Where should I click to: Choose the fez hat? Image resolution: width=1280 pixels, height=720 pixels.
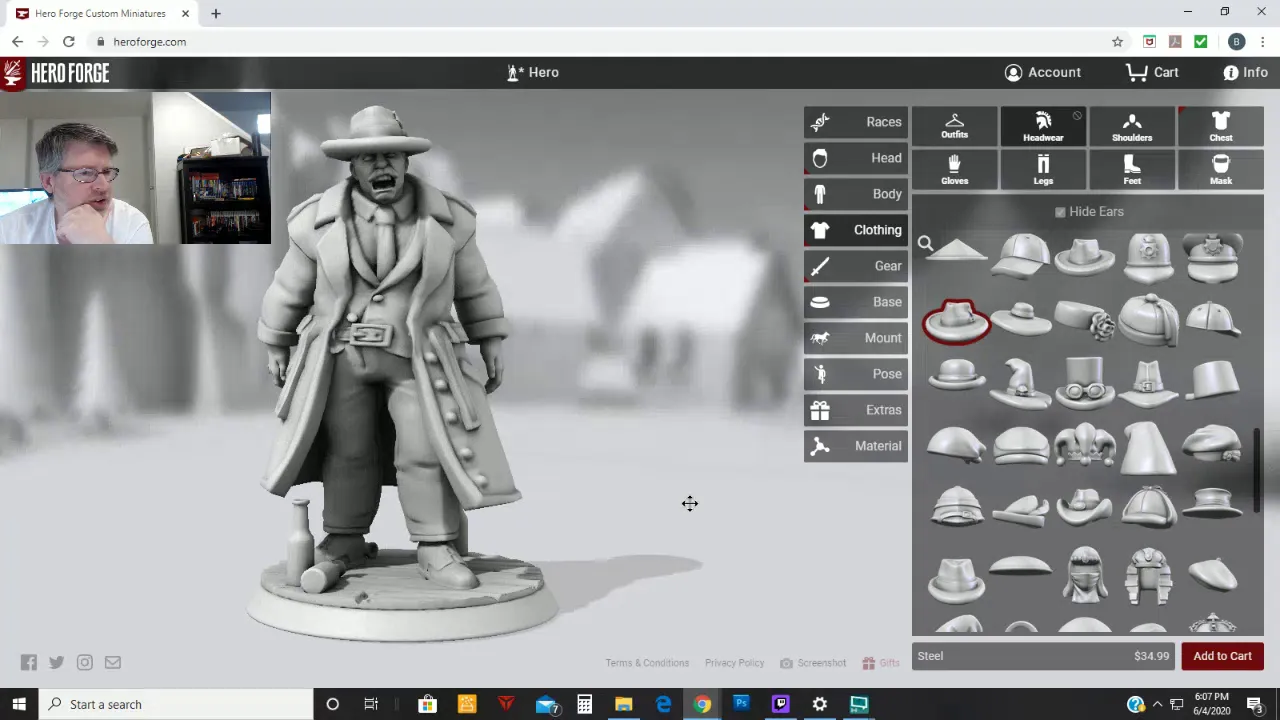coord(1213,380)
